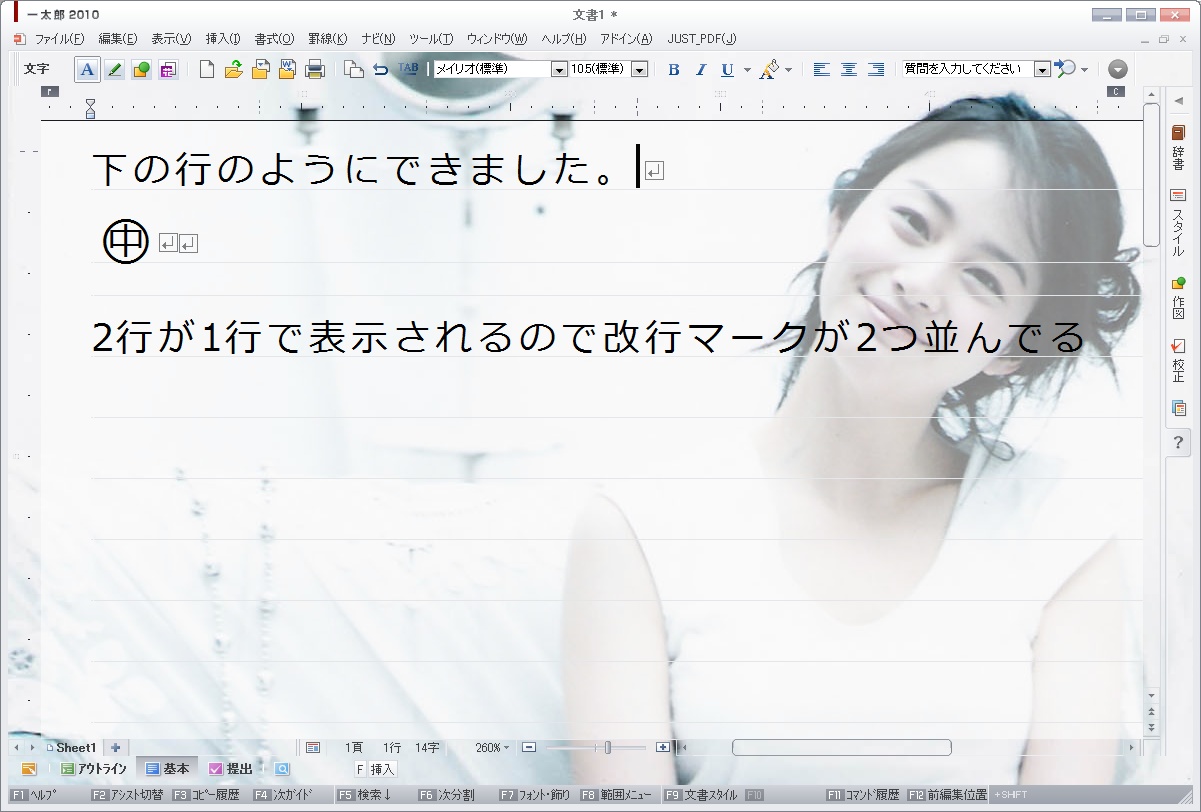Save the document with the save folder icon
The width and height of the screenshot is (1201, 812).
(x=261, y=69)
